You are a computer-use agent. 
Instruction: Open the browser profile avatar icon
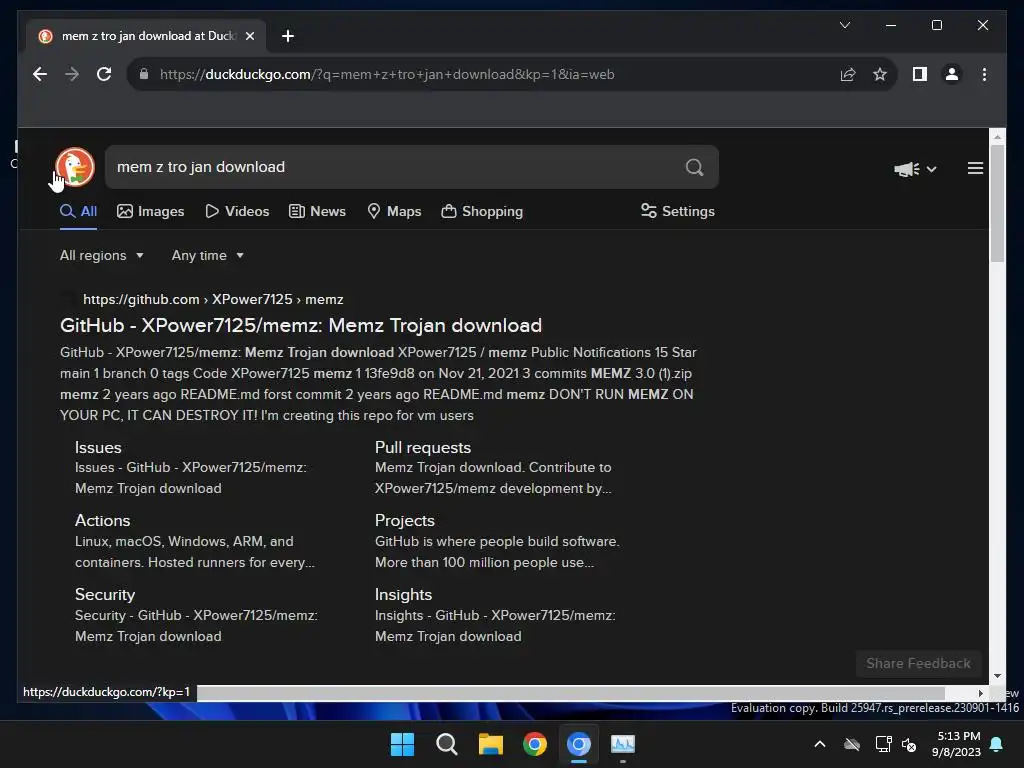click(952, 74)
